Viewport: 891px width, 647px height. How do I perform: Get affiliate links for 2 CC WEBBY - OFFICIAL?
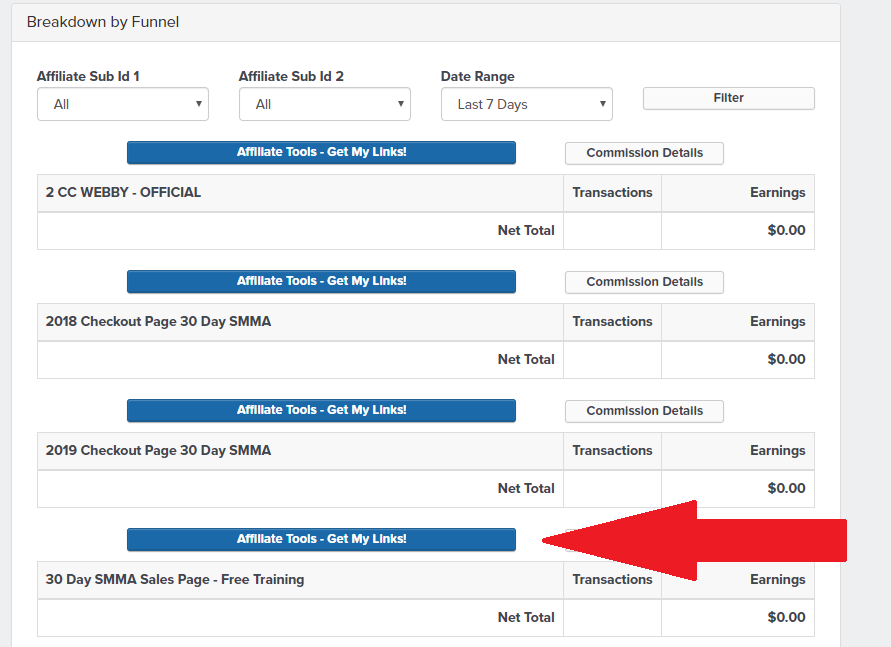[321, 152]
